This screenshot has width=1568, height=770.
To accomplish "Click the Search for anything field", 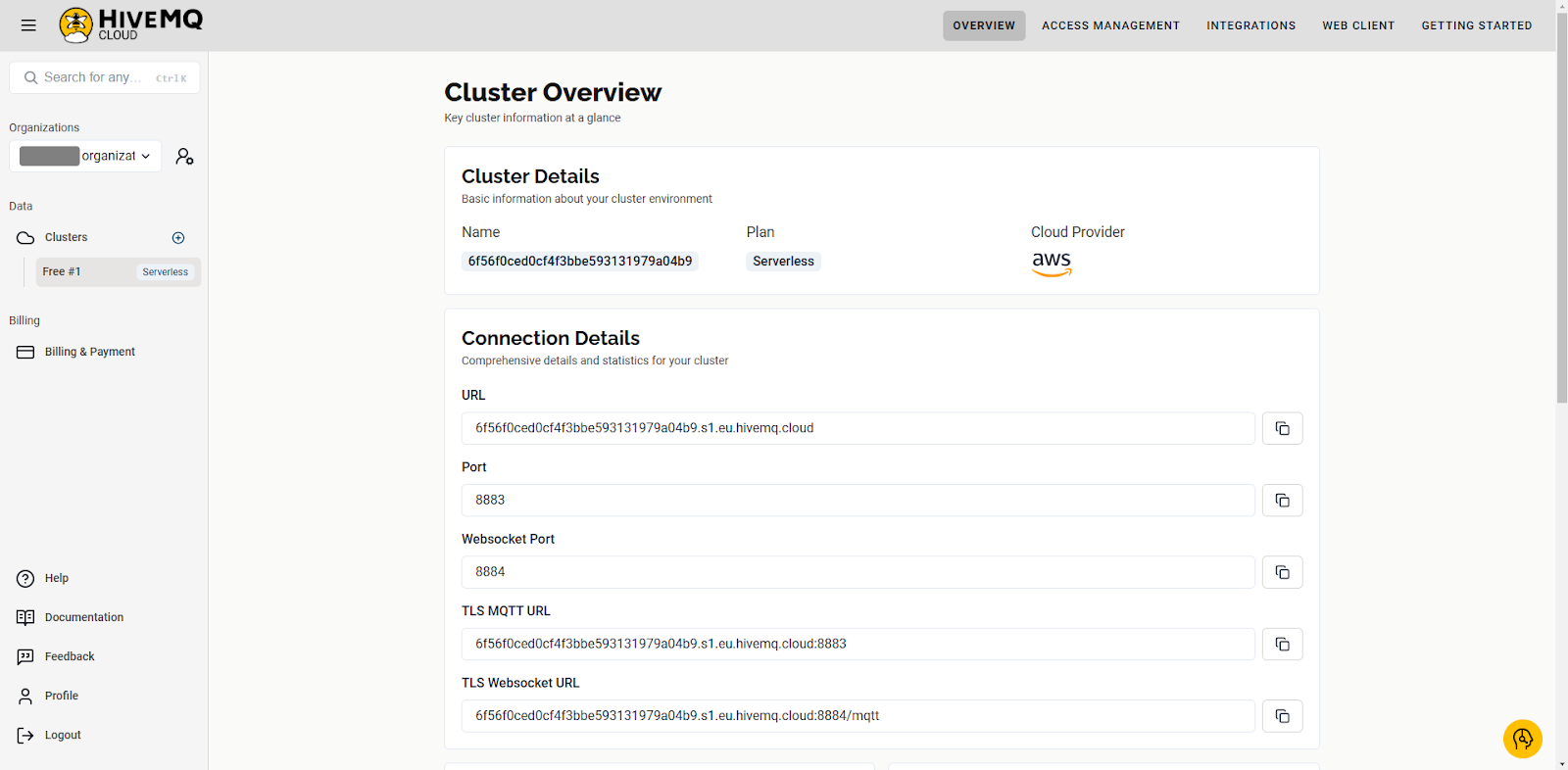I will pyautogui.click(x=105, y=77).
